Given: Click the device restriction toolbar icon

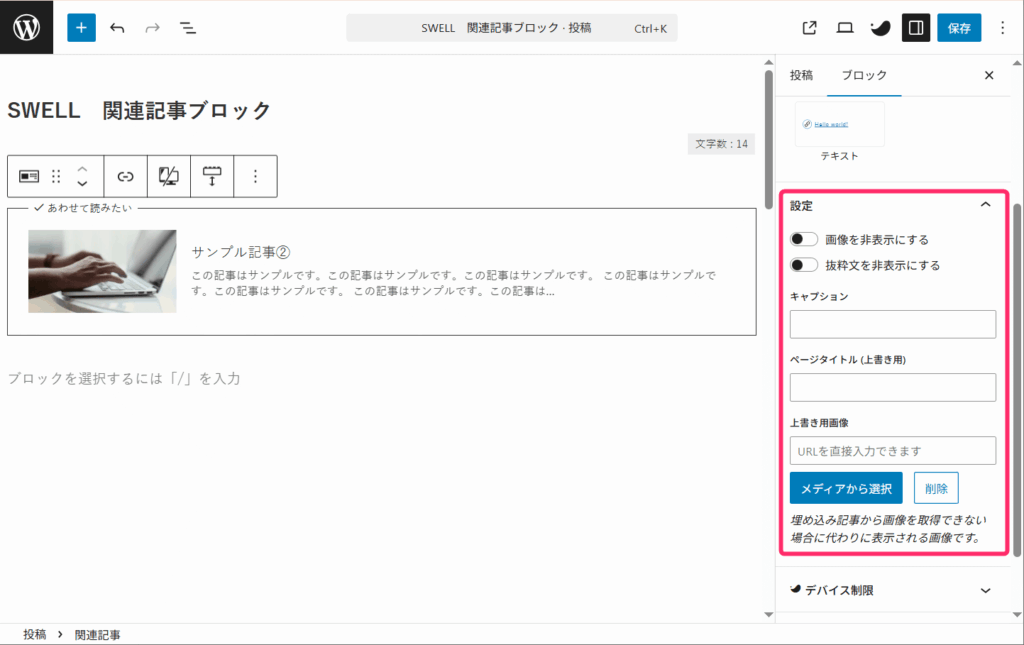Looking at the screenshot, I should click(168, 176).
